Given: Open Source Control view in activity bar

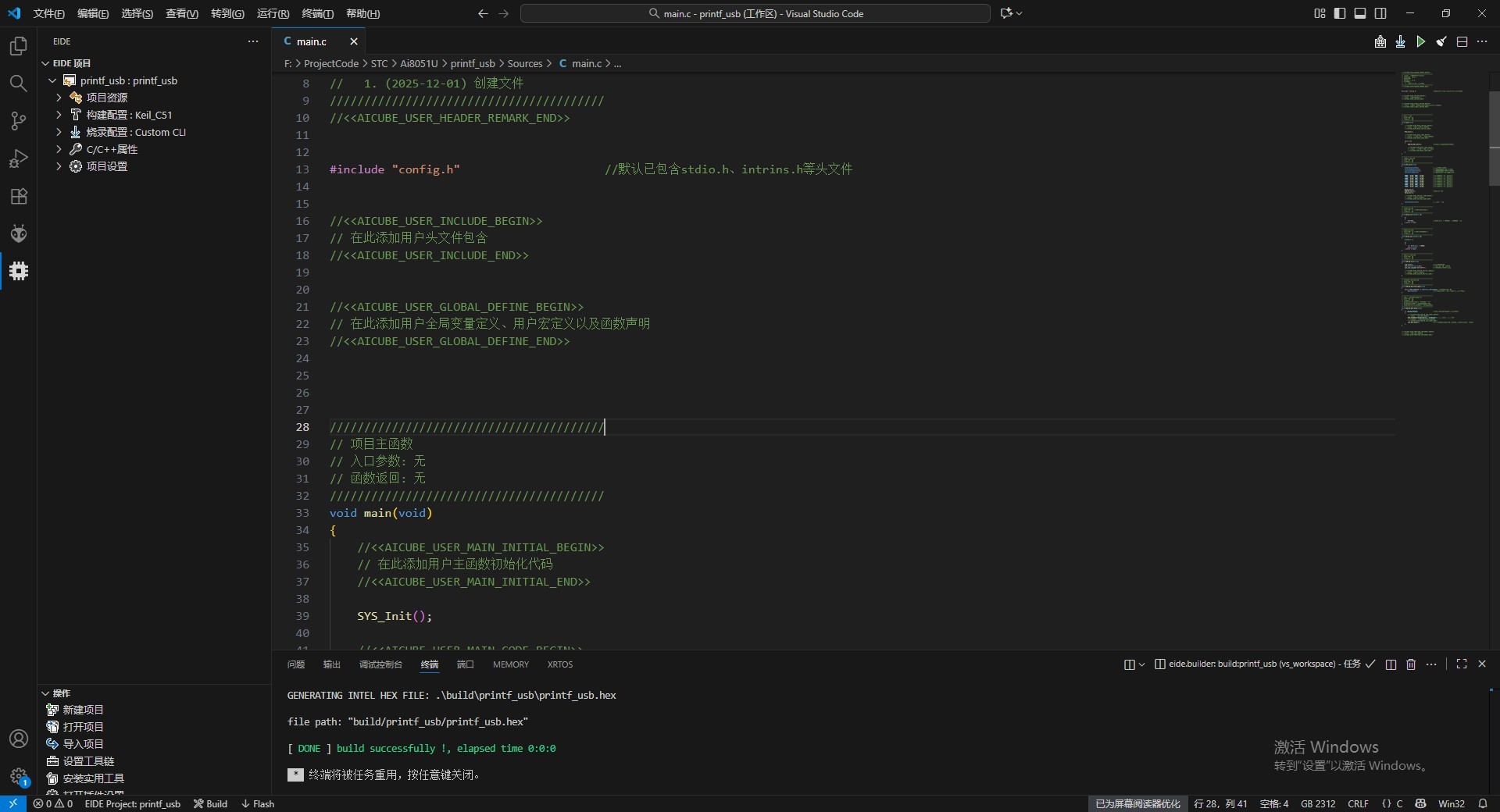Looking at the screenshot, I should click(19, 121).
